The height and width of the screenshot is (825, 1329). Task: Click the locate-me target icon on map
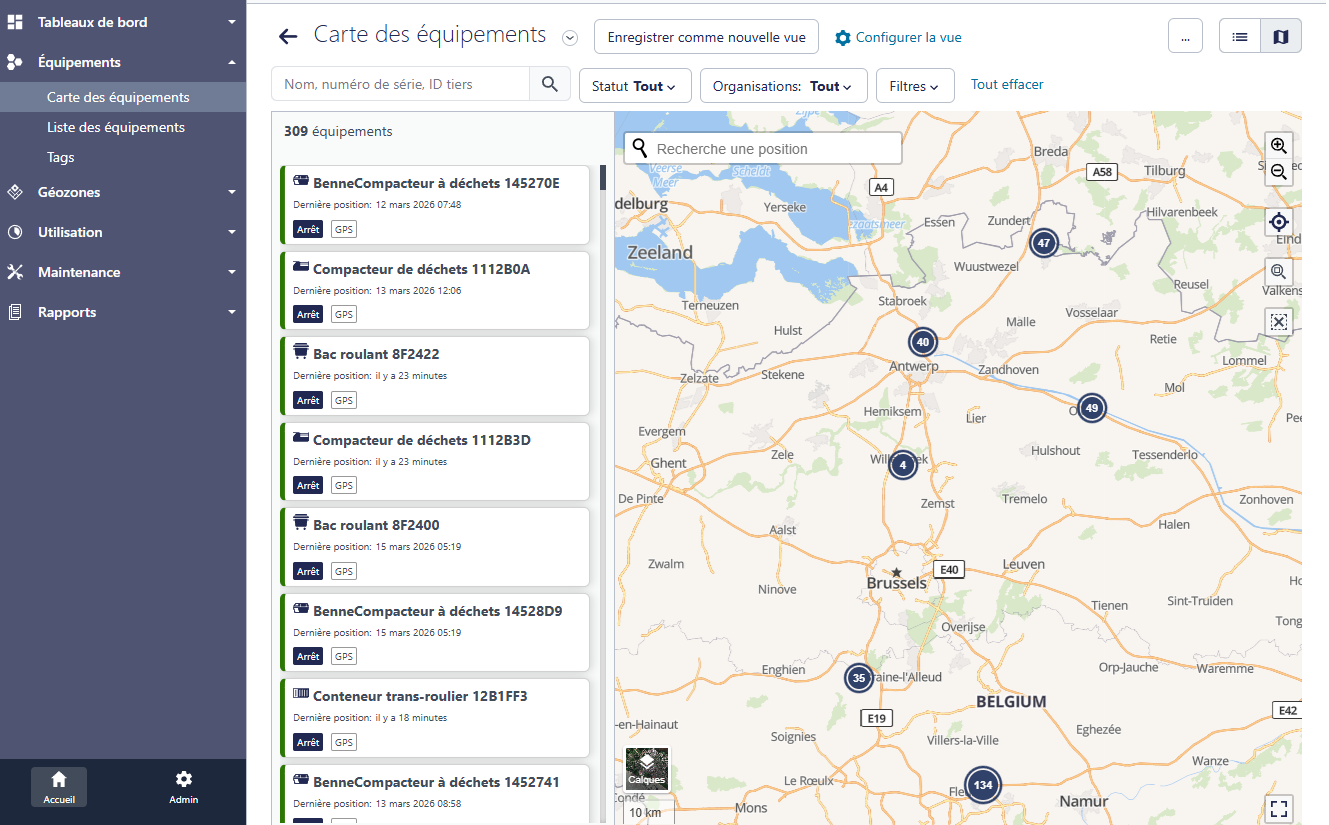(1279, 222)
